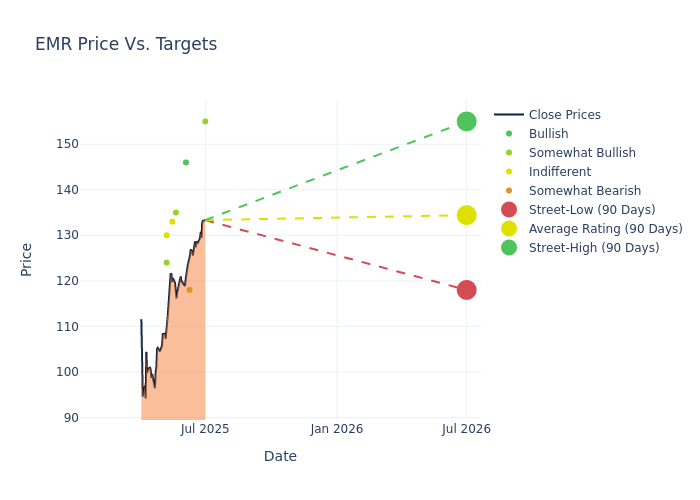Viewport: 700px width, 500px height.
Task: Click the large green Street-High marker on chart
Action: (466, 121)
